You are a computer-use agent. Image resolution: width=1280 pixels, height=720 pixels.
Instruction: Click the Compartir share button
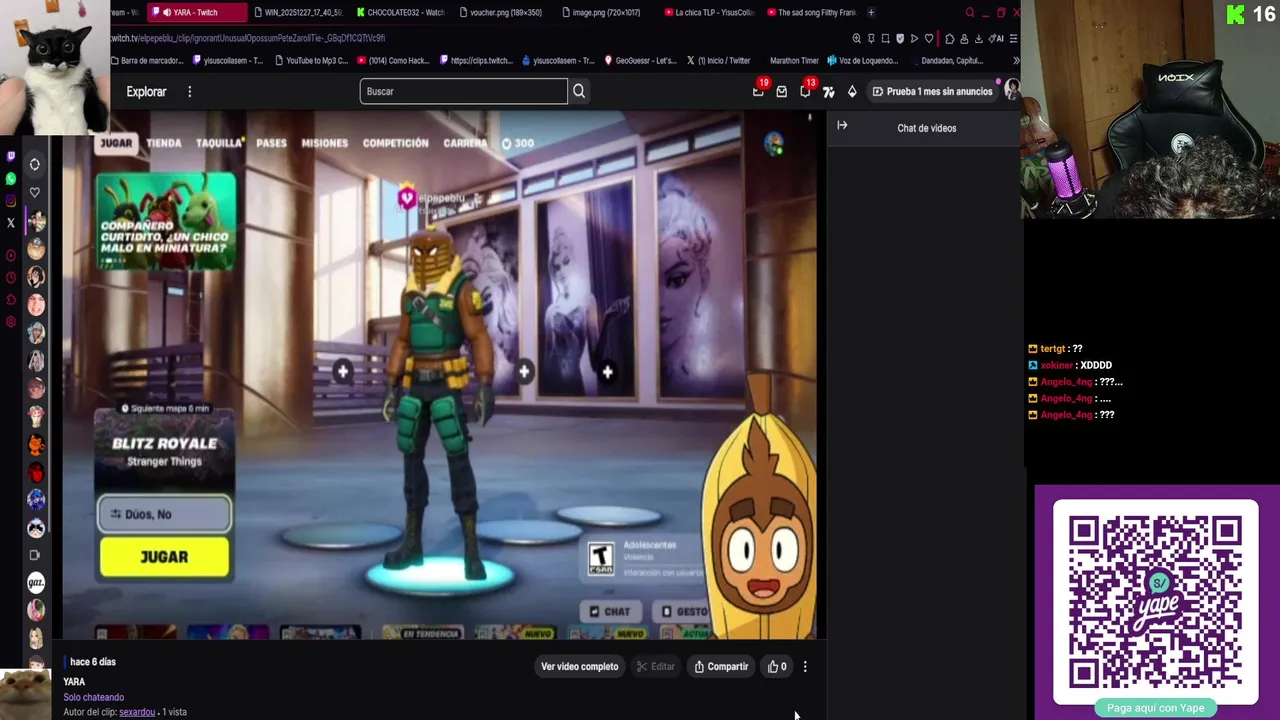(721, 666)
